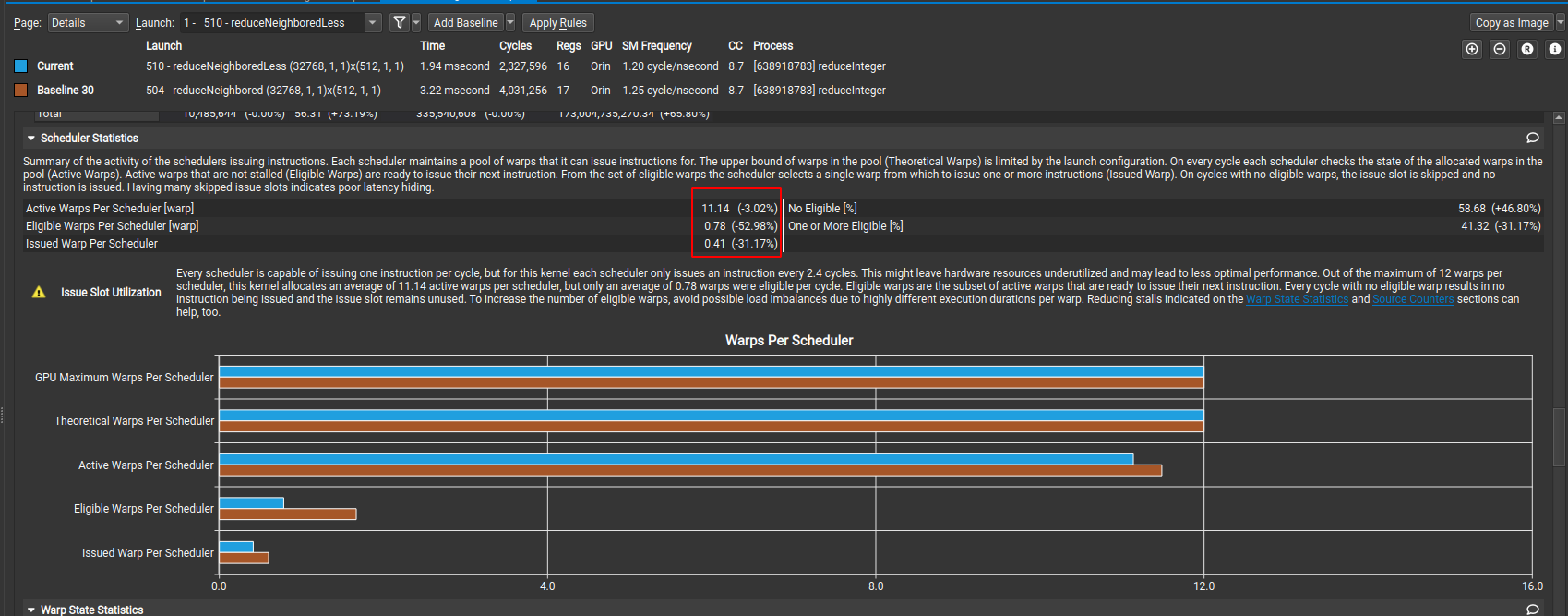Click the expand-all plus icon
The width and height of the screenshot is (1568, 616).
pos(1472,49)
